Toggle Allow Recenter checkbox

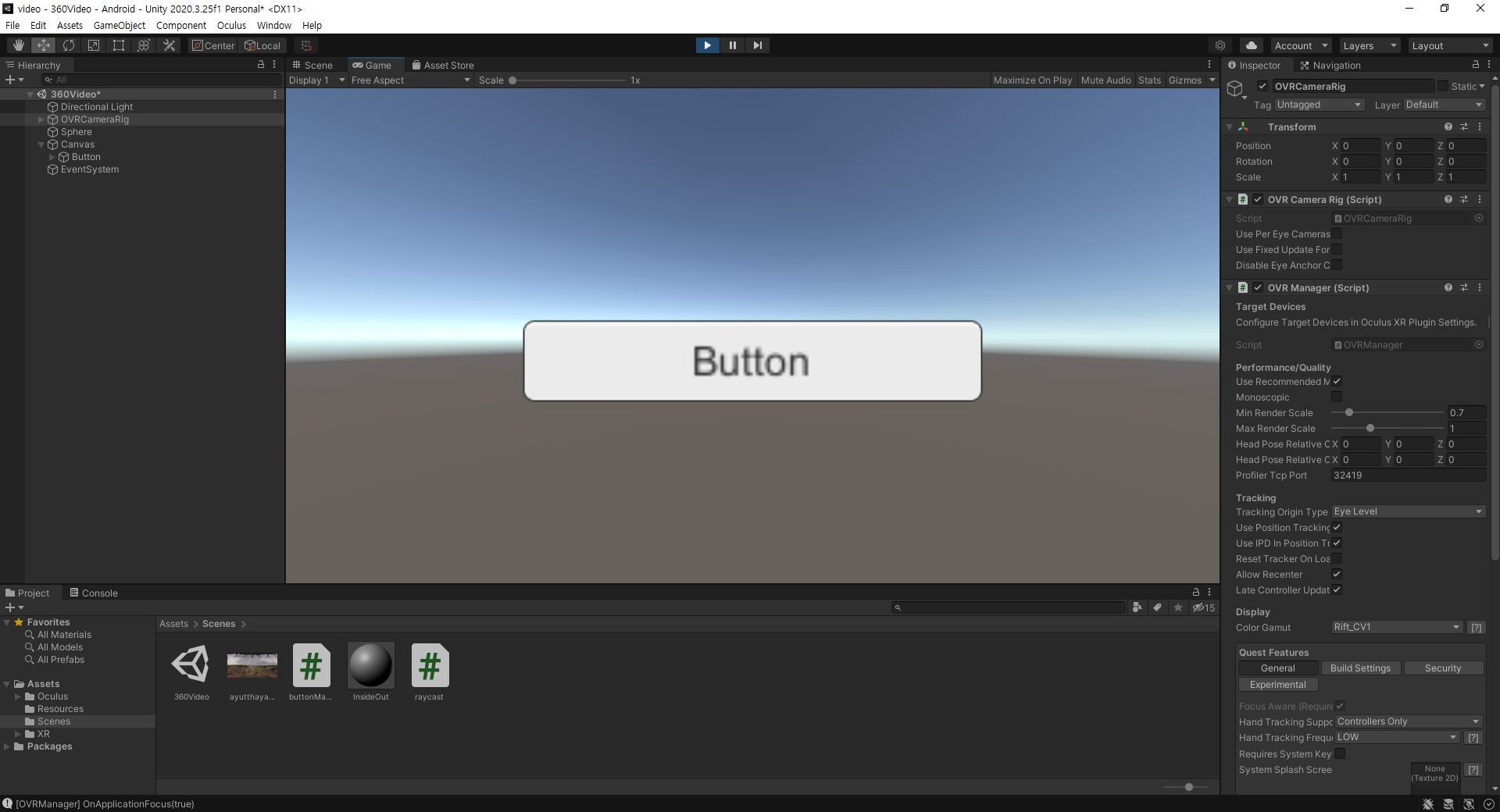pos(1337,574)
